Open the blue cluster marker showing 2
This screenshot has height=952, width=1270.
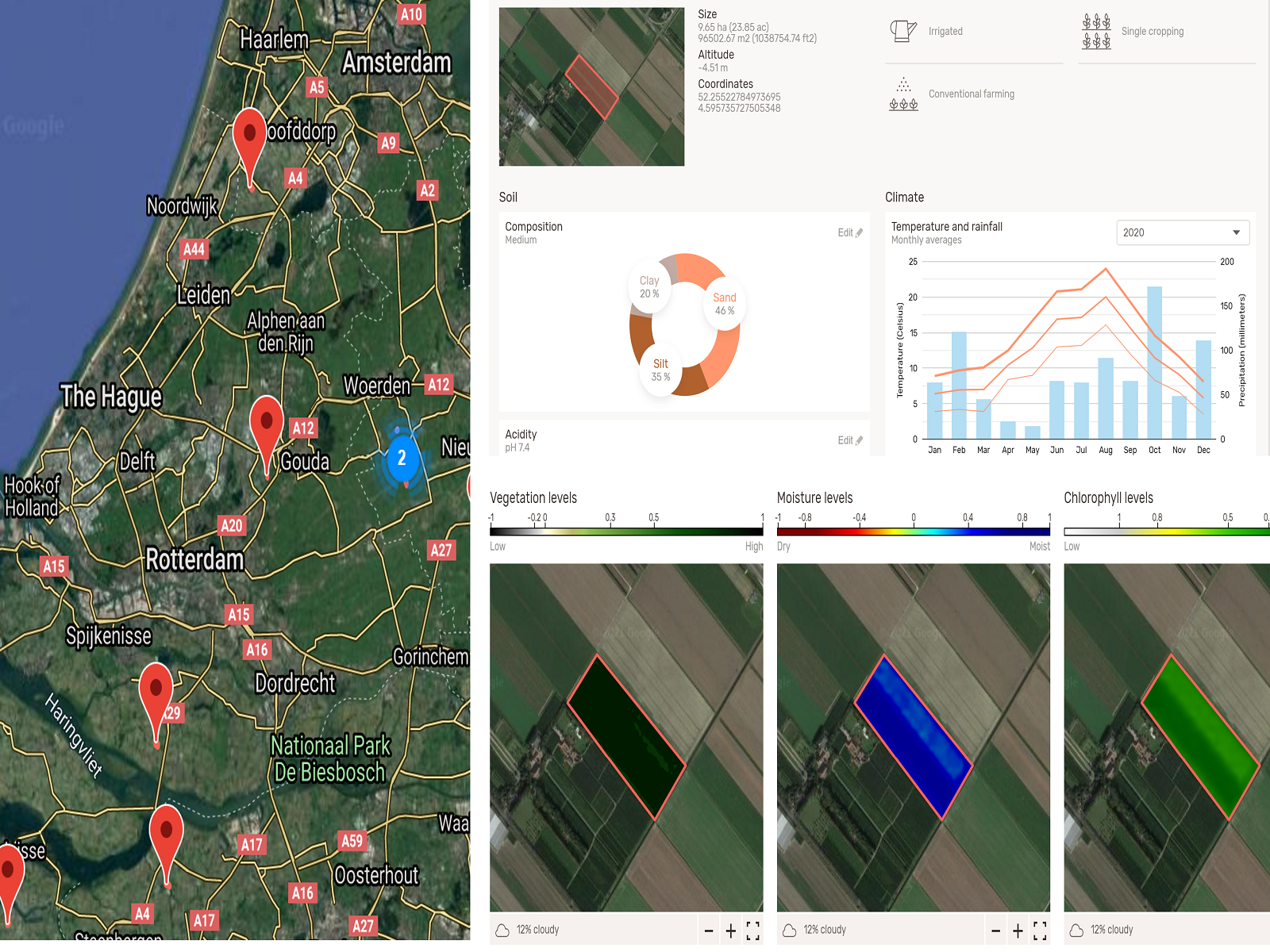(x=402, y=458)
